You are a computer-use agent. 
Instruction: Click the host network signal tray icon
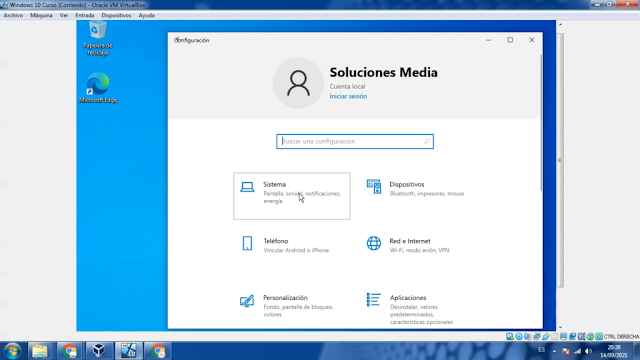577,351
